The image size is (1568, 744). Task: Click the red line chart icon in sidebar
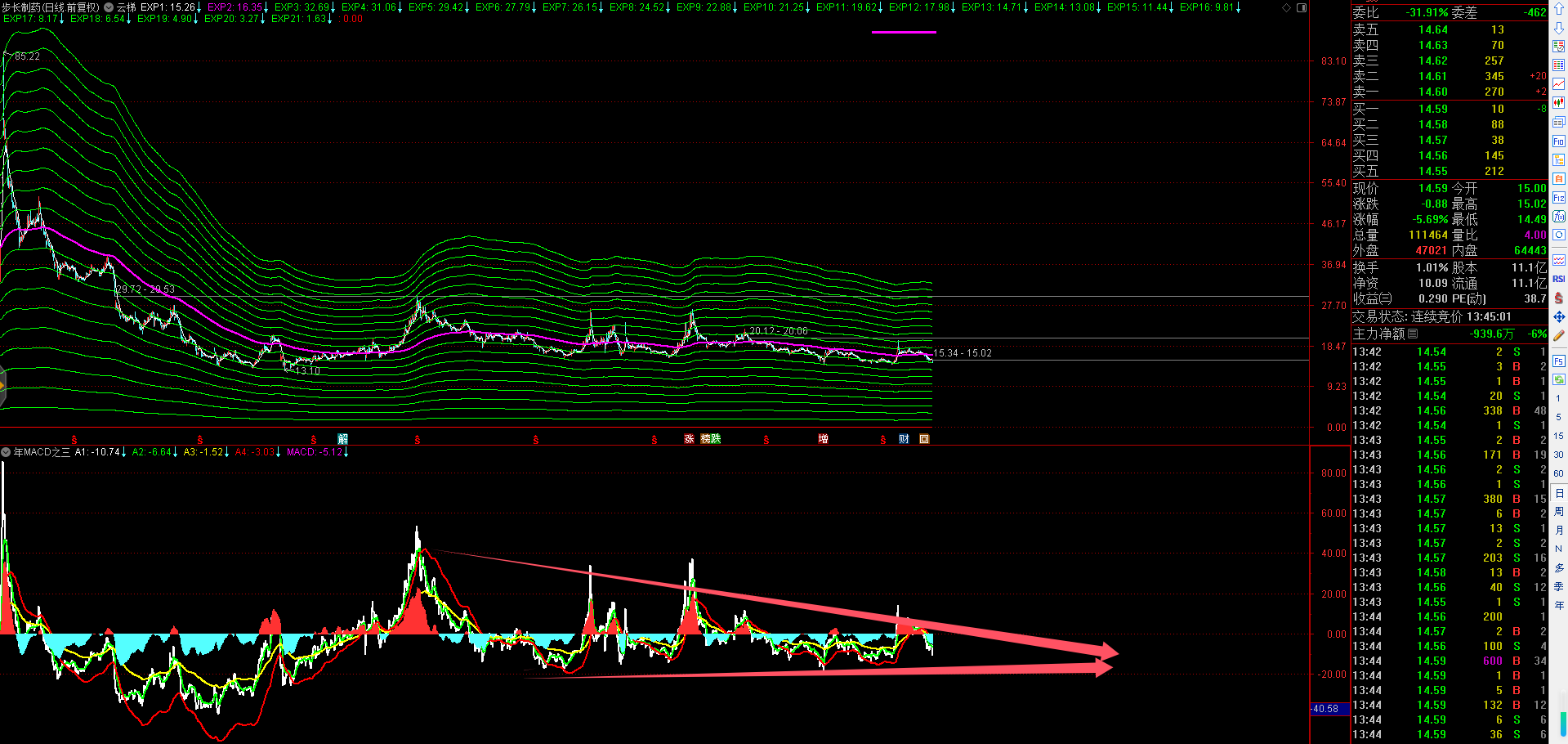tap(1558, 84)
